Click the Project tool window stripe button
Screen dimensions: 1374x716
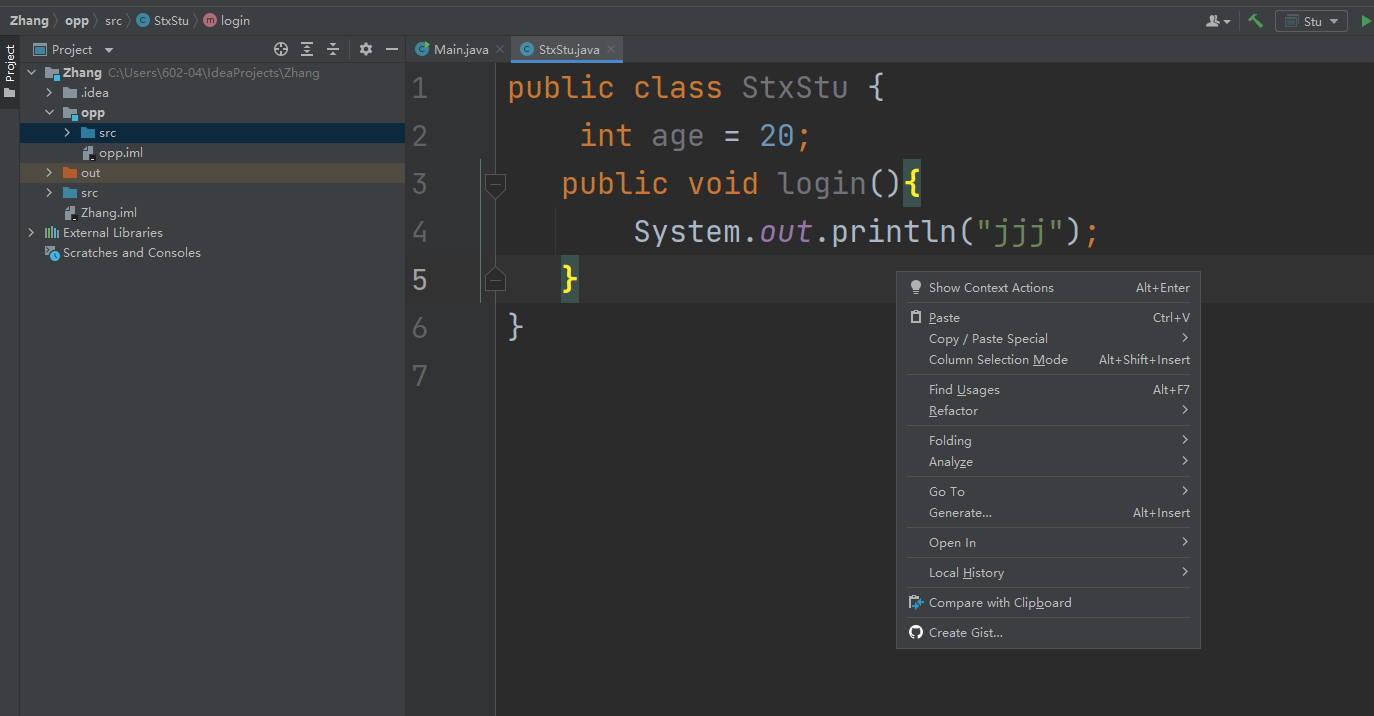(x=10, y=70)
